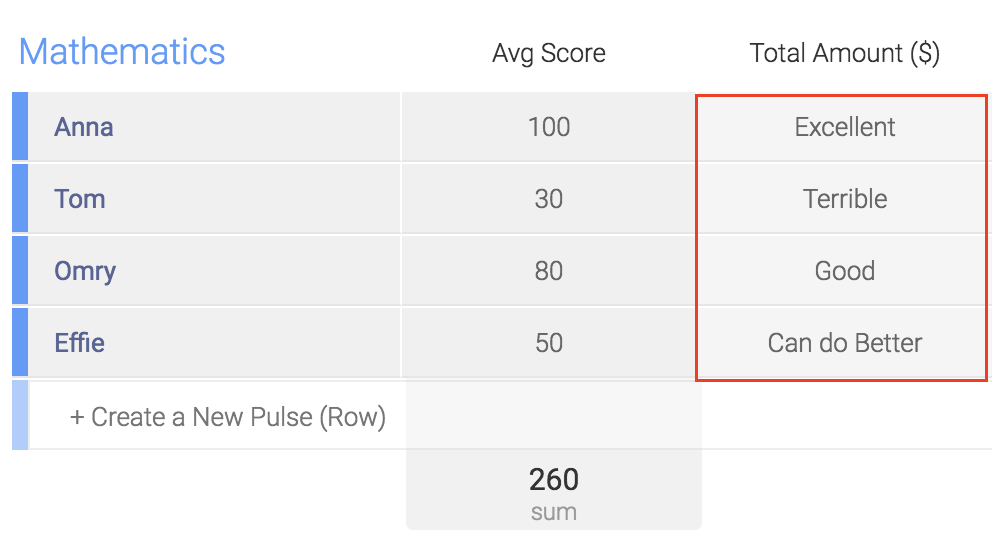Click the light blue bar beside new pulse row
Image resolution: width=992 pixels, height=550 pixels.
click(20, 415)
